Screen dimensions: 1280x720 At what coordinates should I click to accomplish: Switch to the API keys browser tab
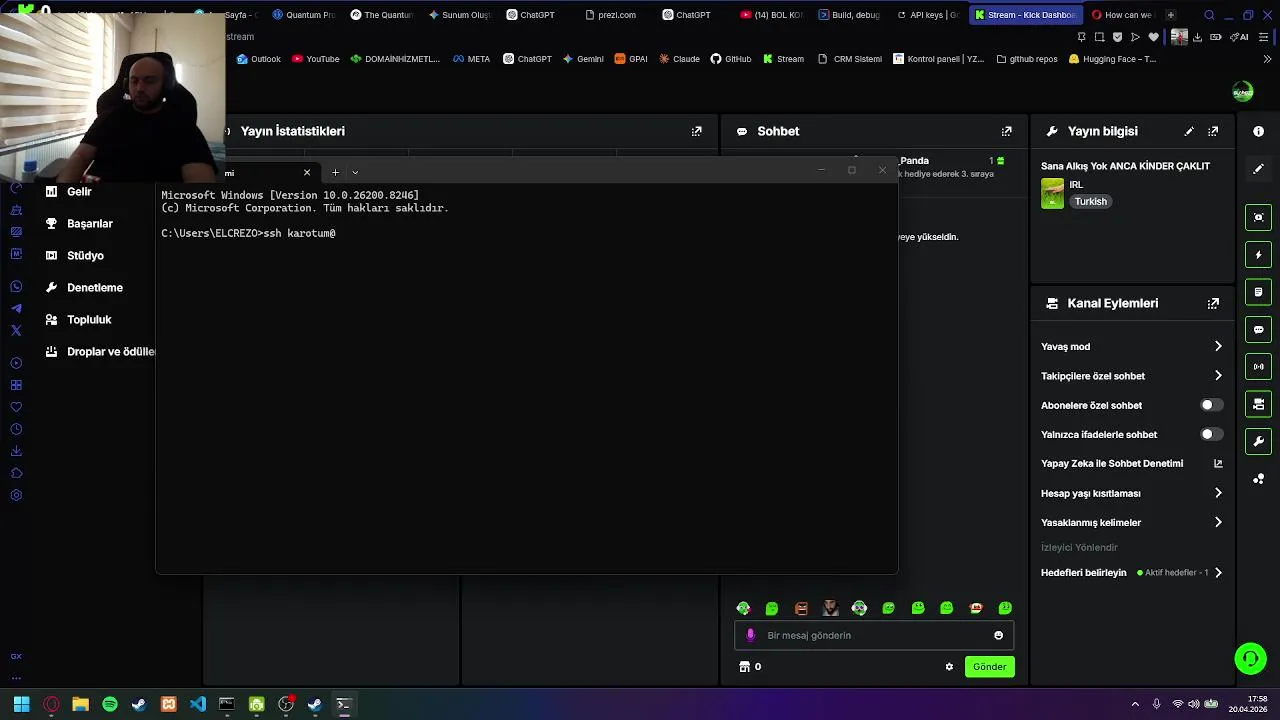[x=928, y=15]
